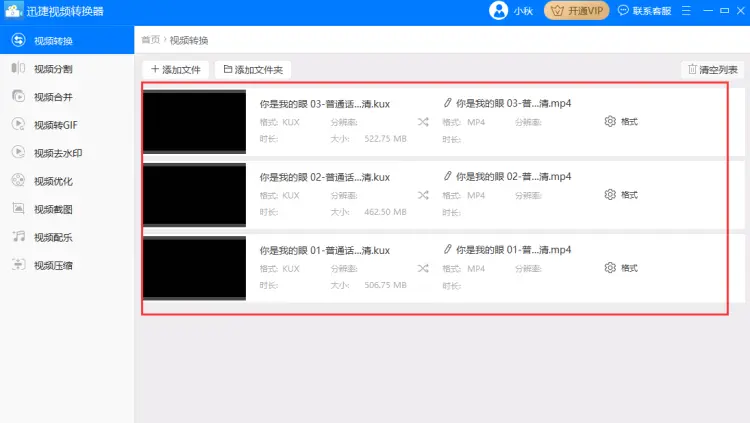
Task: Open the 视频去水印 sidebar section
Action: point(67,153)
